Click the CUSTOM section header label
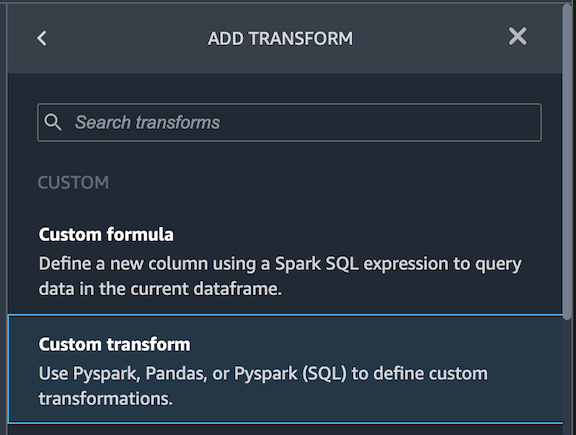This screenshot has width=576, height=435. pos(73,183)
